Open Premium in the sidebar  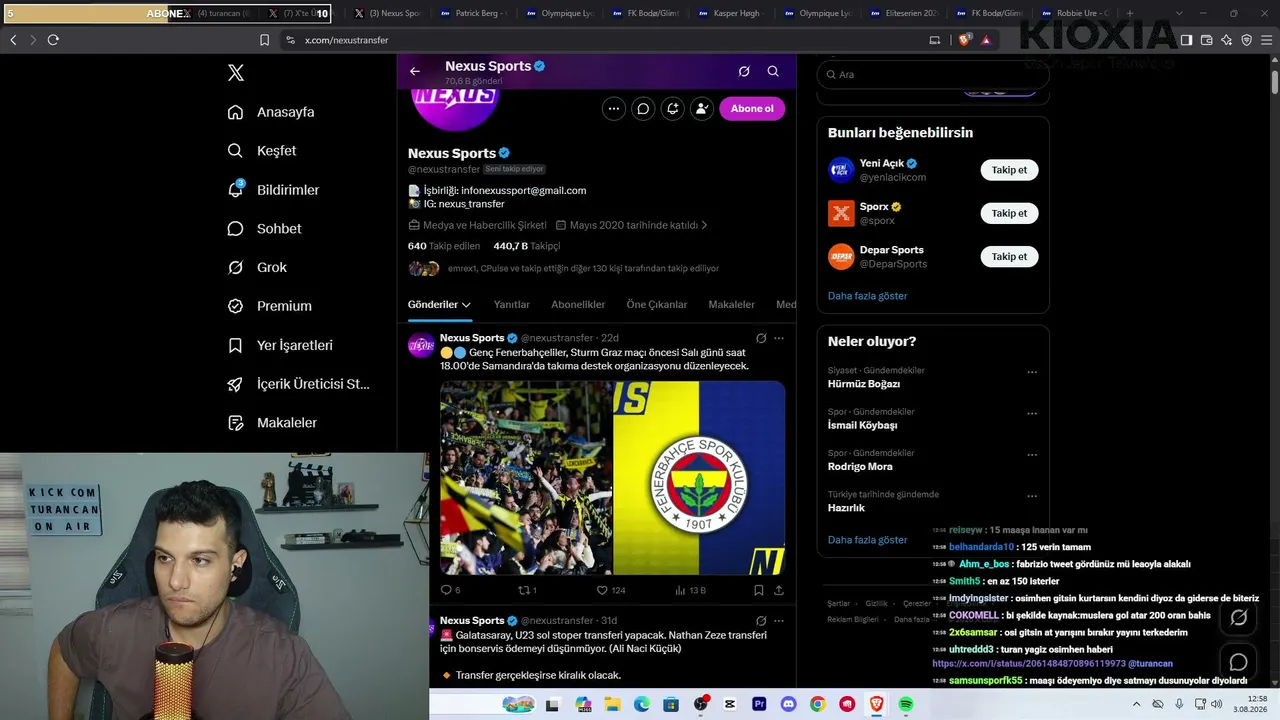click(x=269, y=306)
